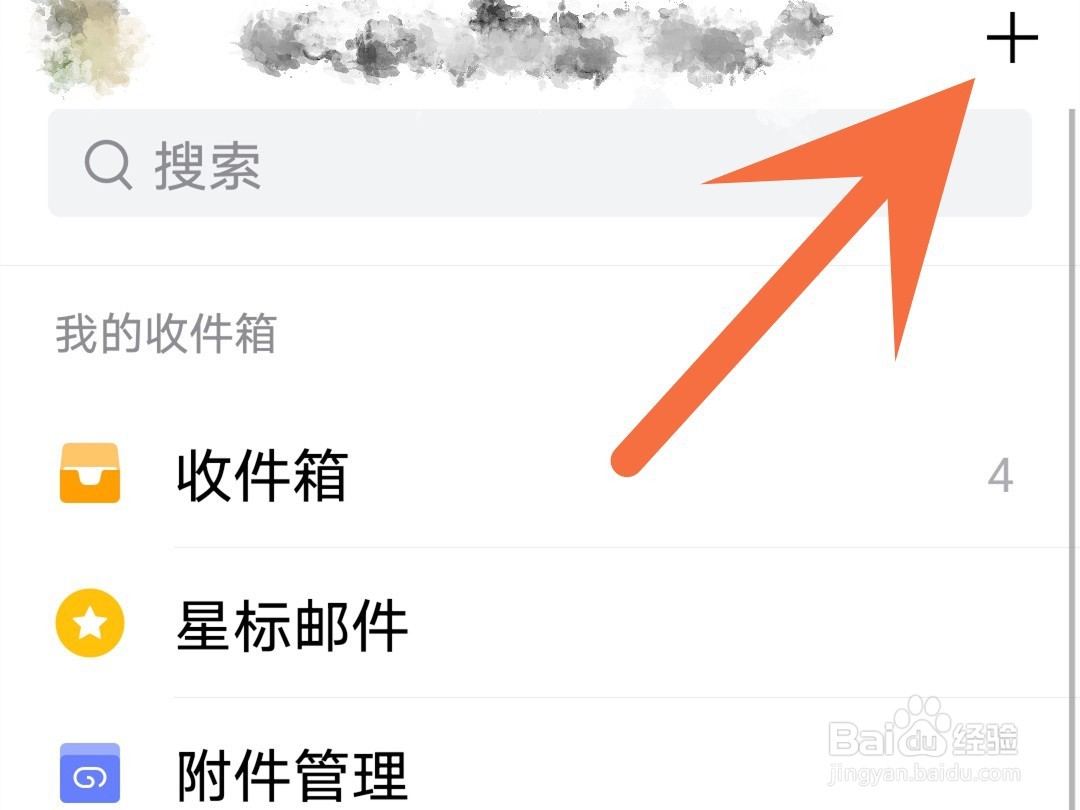The height and width of the screenshot is (810, 1080).
Task: Open the blurred profile avatar picture
Action: 88,45
